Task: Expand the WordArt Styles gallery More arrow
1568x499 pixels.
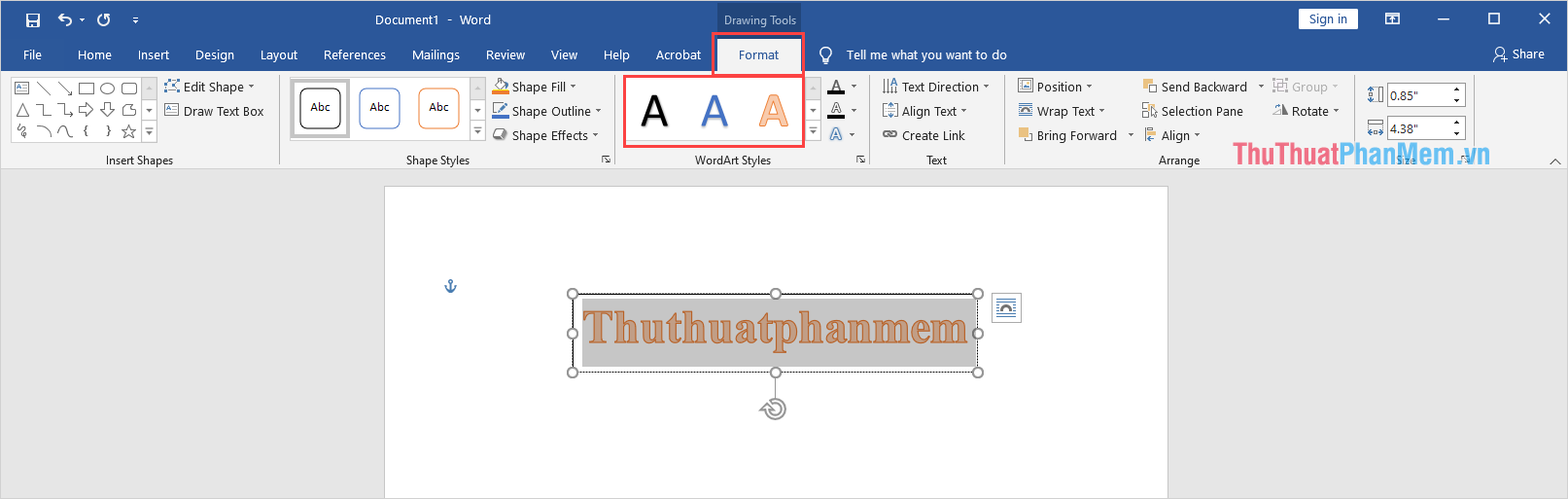Action: (x=813, y=131)
